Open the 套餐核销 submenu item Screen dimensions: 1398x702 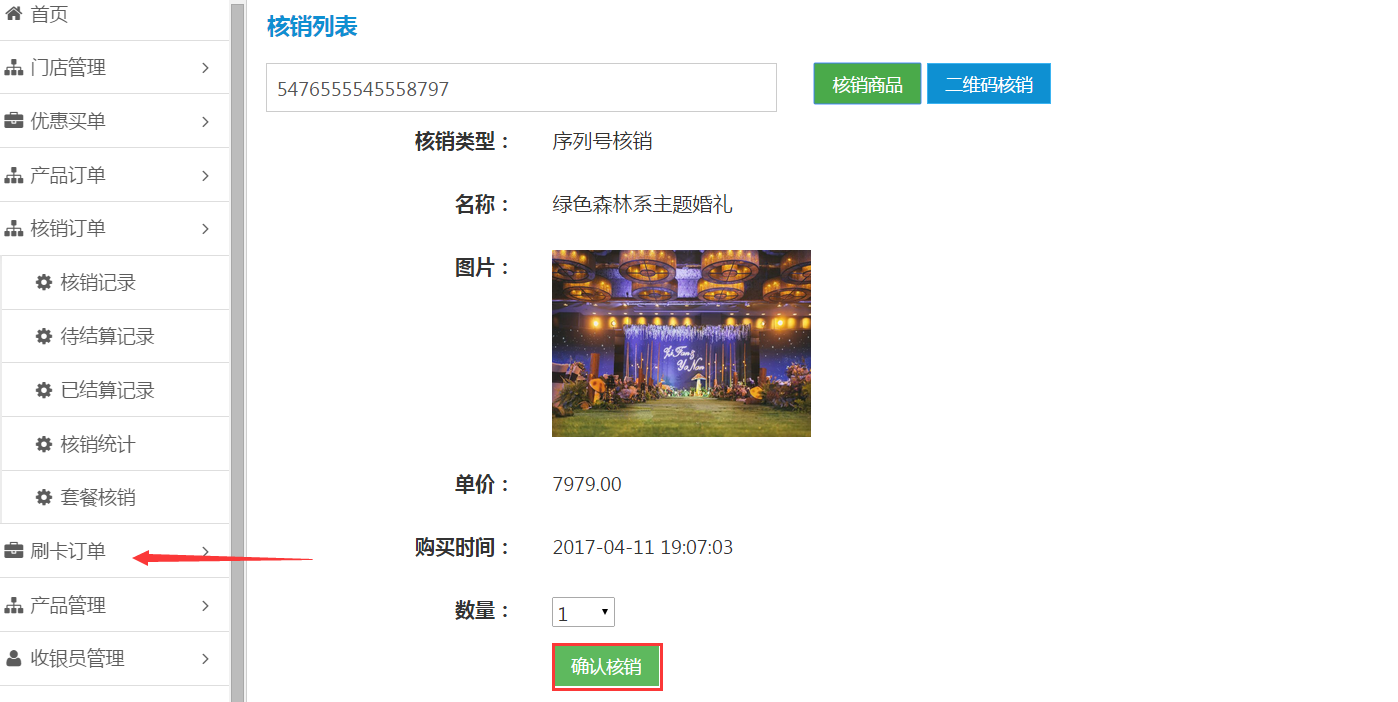98,497
